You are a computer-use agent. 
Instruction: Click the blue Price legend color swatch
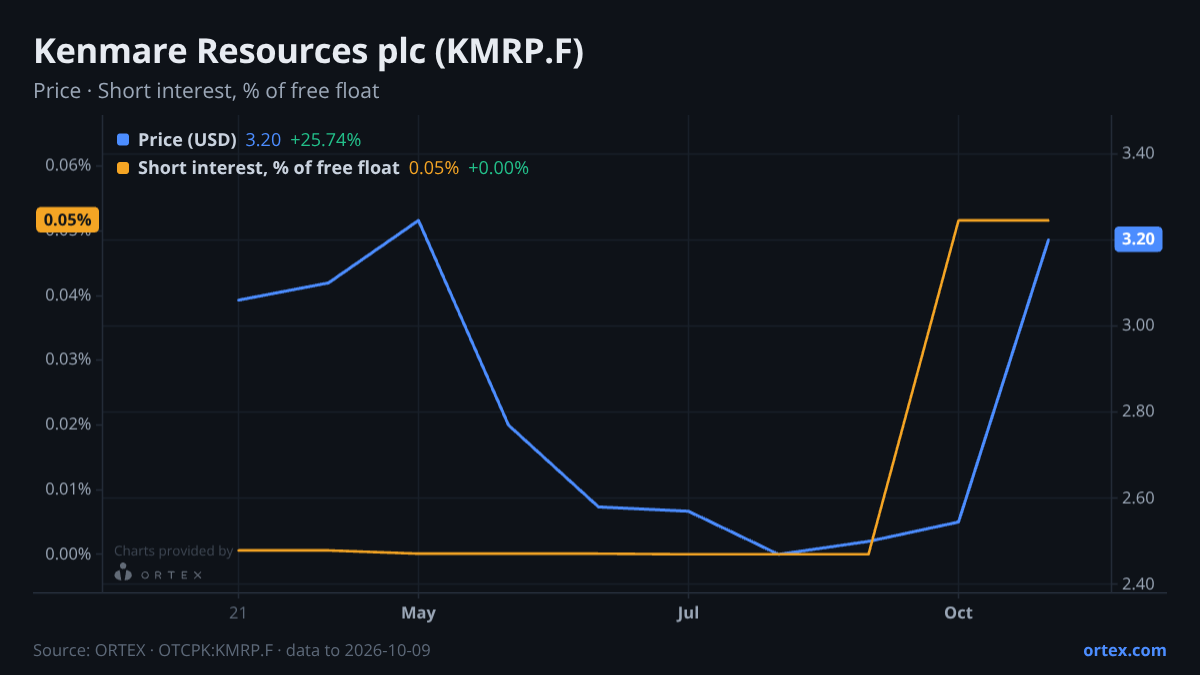[x=123, y=140]
